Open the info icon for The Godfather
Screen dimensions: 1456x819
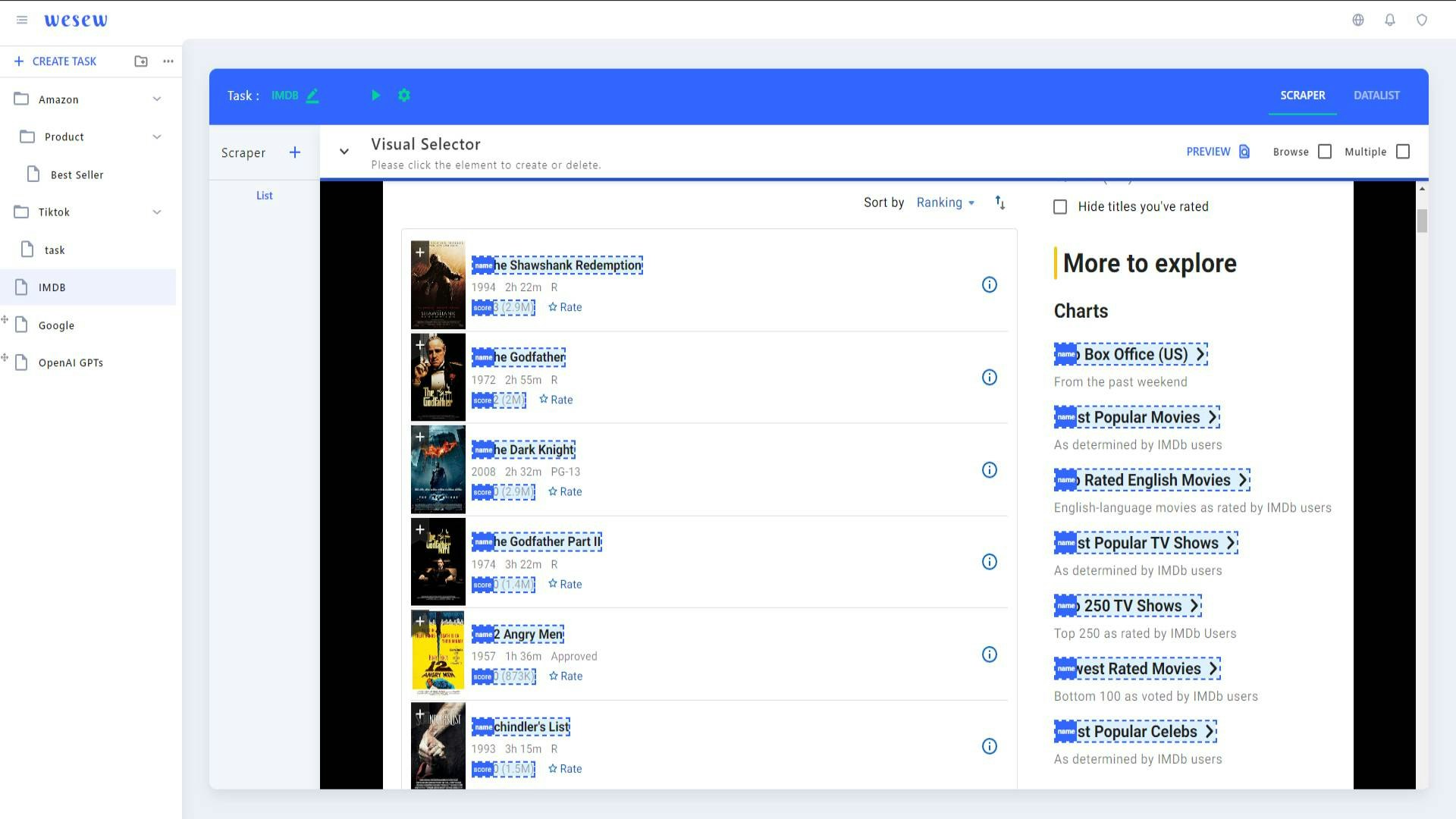[x=990, y=378]
